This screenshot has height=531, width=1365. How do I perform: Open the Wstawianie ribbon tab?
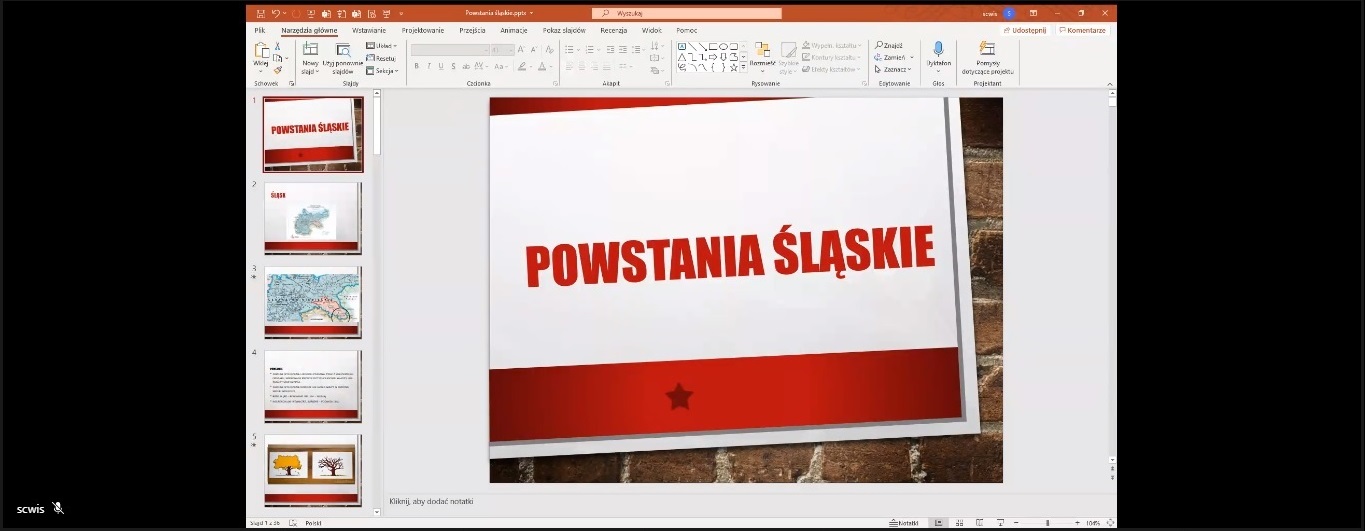coord(369,31)
